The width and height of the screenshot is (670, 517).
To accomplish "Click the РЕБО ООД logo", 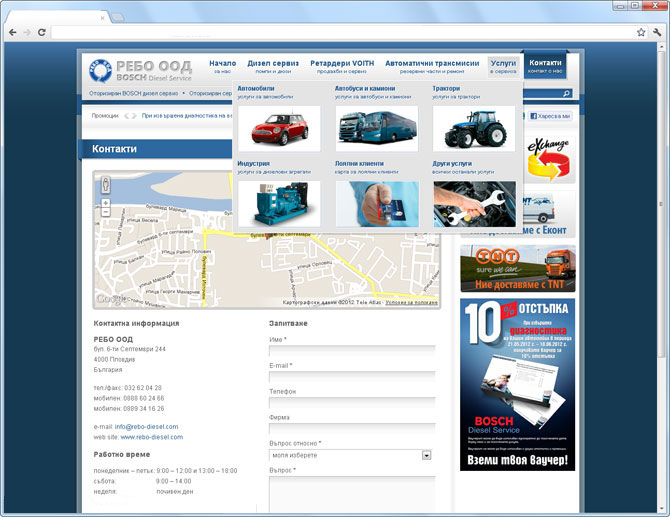I will 140,70.
